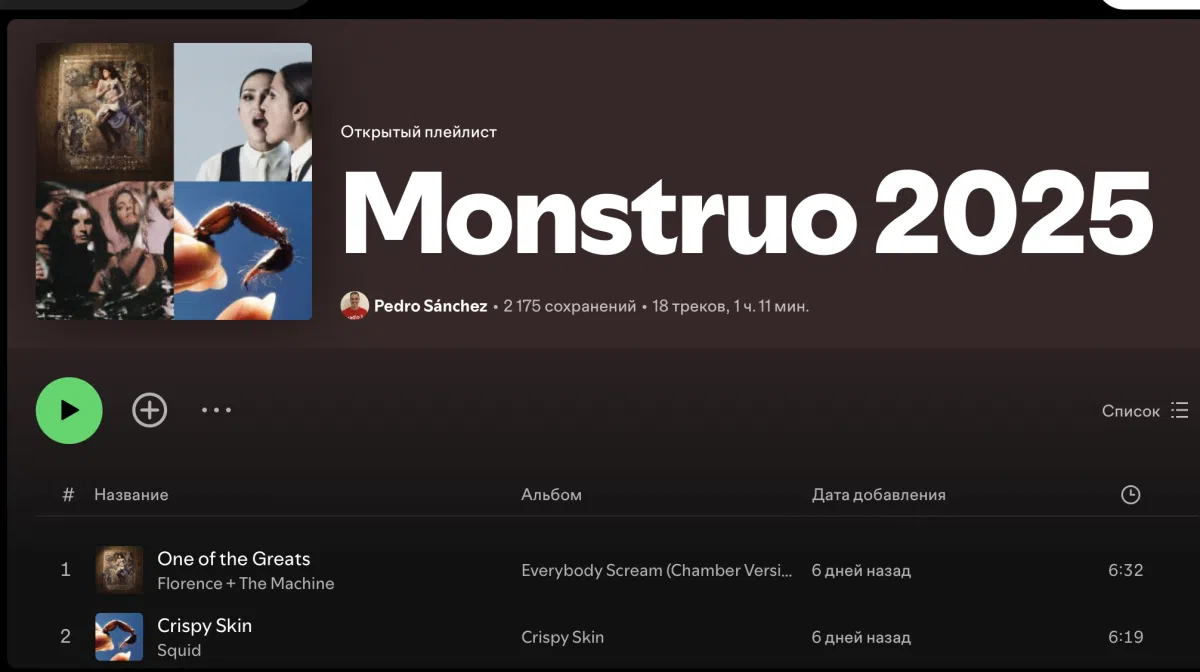Click the 6:32 duration value
Image resolution: width=1200 pixels, height=672 pixels.
point(1125,571)
